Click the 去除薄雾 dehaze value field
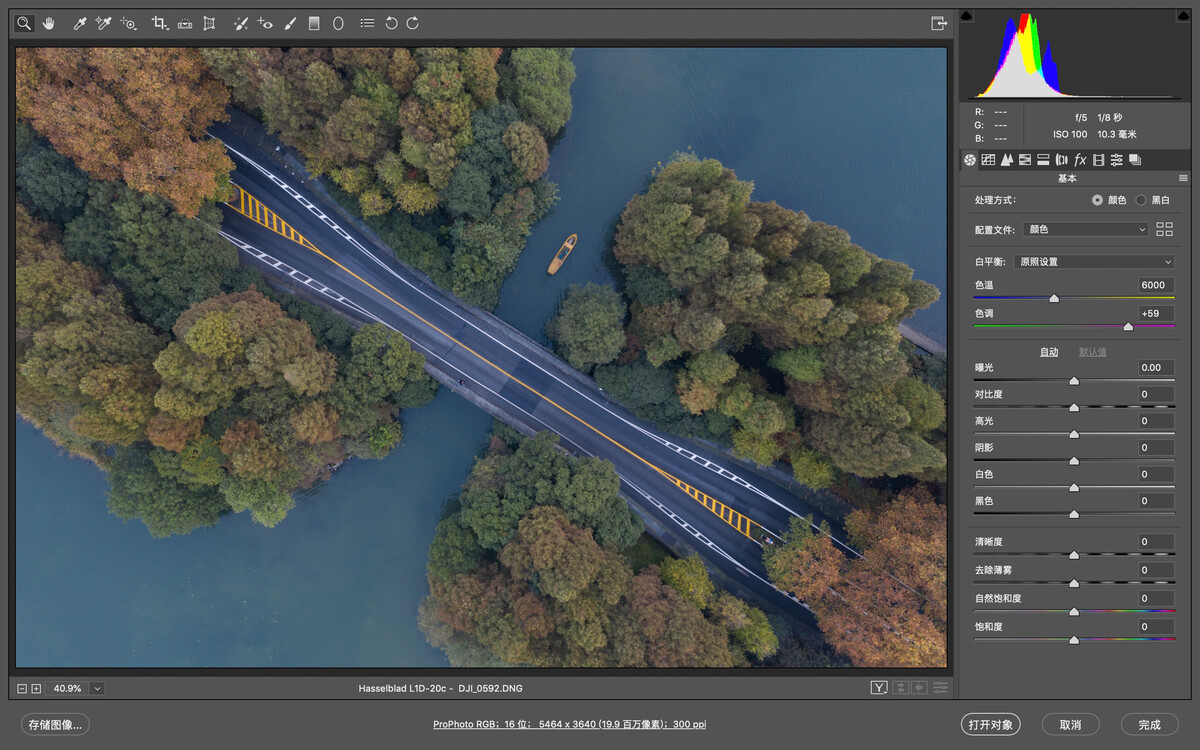This screenshot has width=1200, height=750. 1156,570
